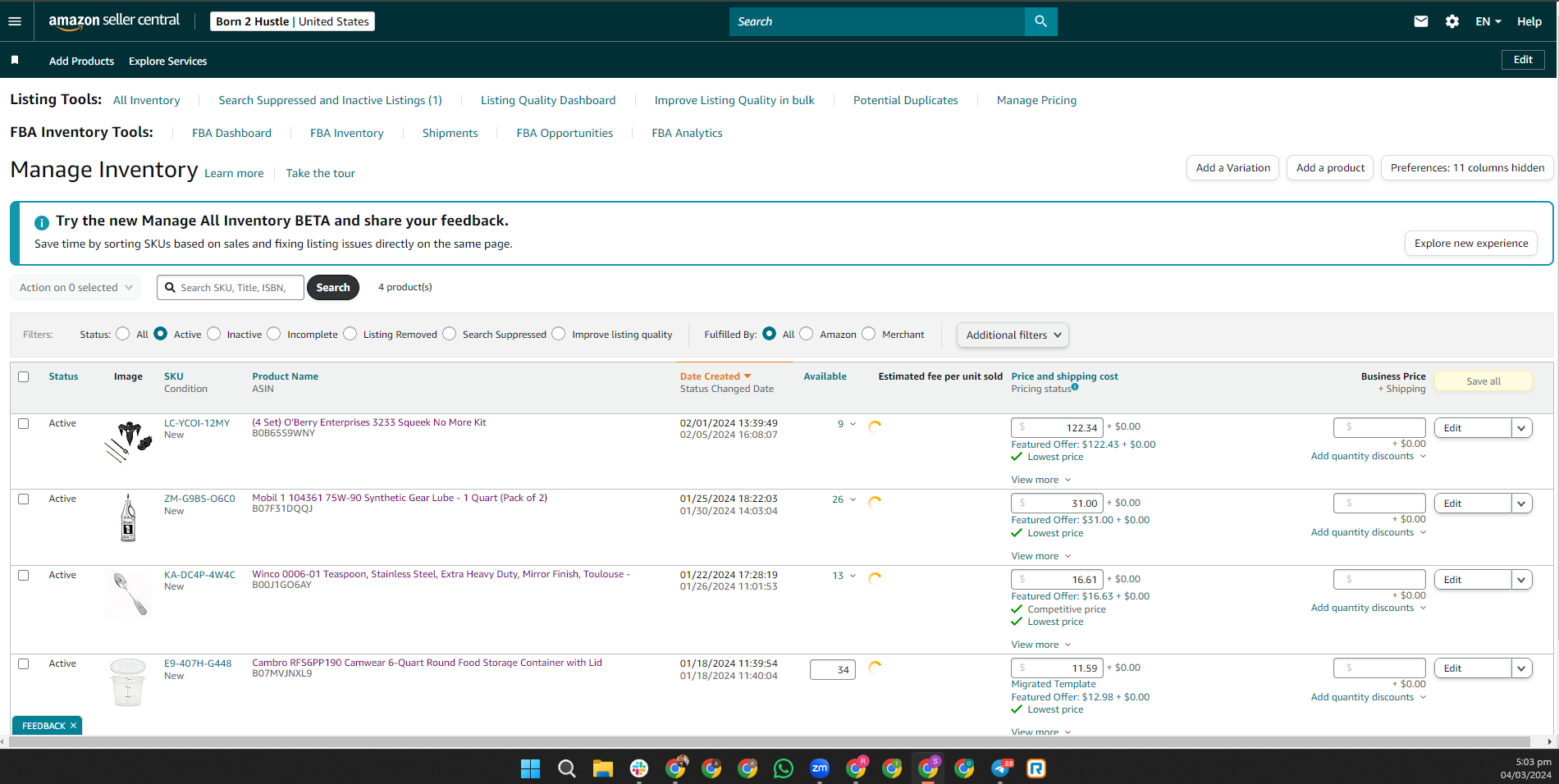Click the SKU, Title, ISBN search field
This screenshot has width=1559, height=784.
(231, 288)
